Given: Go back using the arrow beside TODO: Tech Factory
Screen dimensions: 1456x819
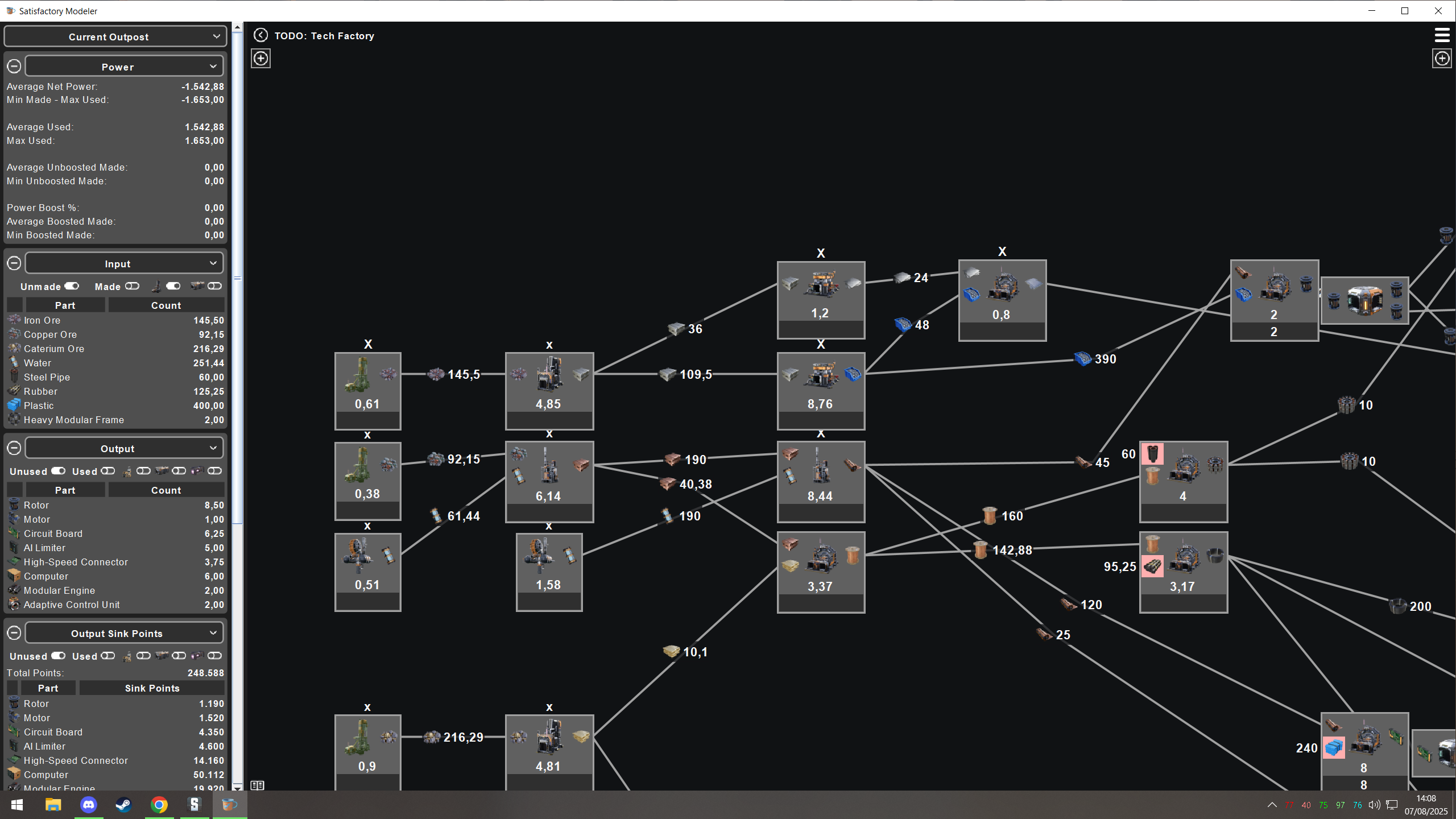Looking at the screenshot, I should point(260,35).
